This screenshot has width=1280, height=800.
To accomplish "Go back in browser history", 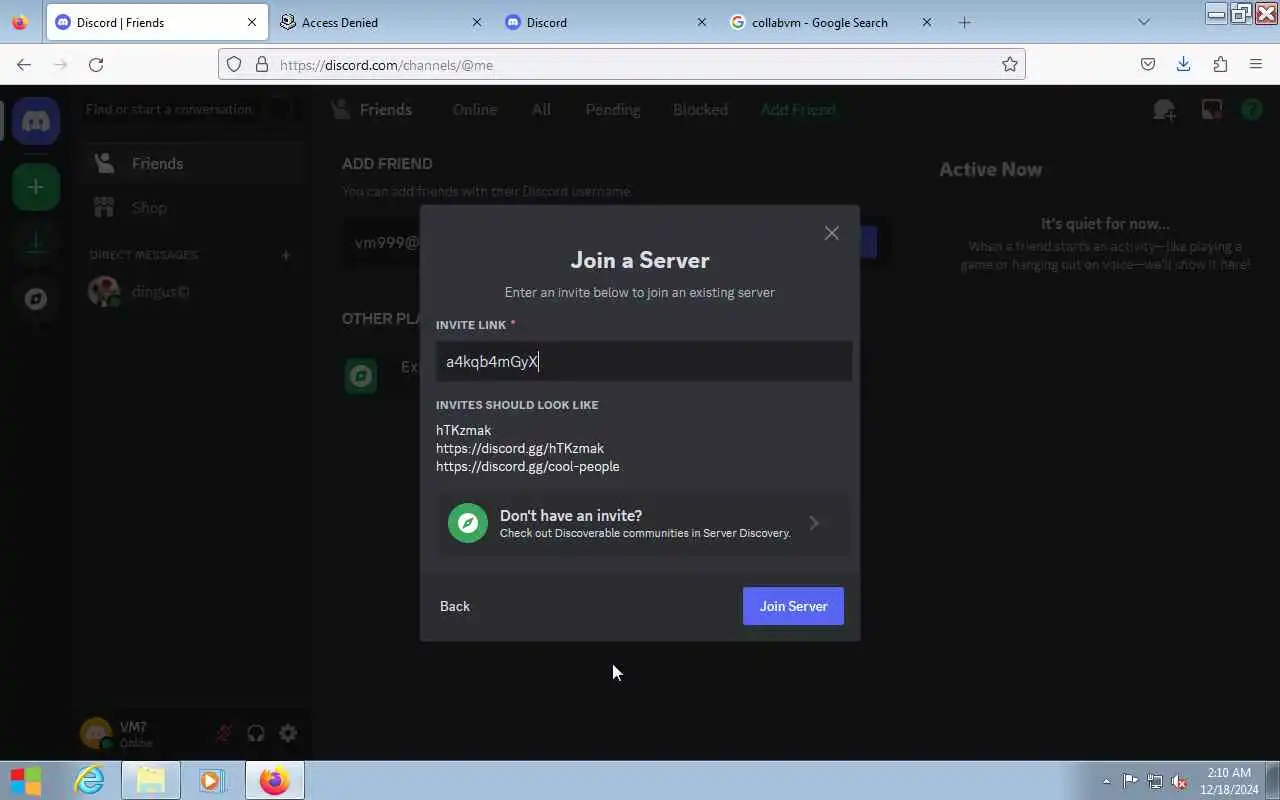I will coord(24,64).
